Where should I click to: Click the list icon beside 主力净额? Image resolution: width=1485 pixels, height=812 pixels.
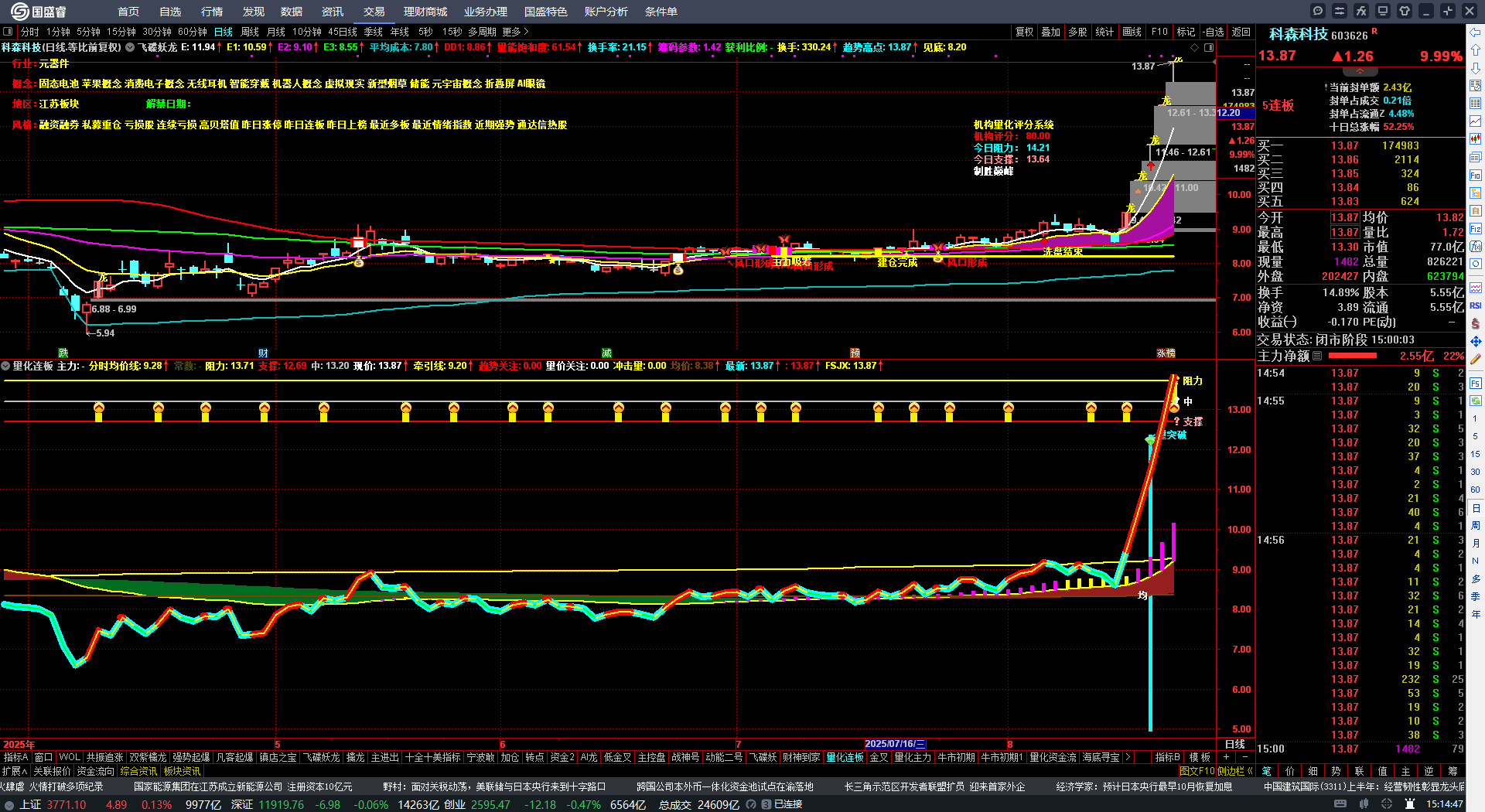pyautogui.click(x=1318, y=356)
